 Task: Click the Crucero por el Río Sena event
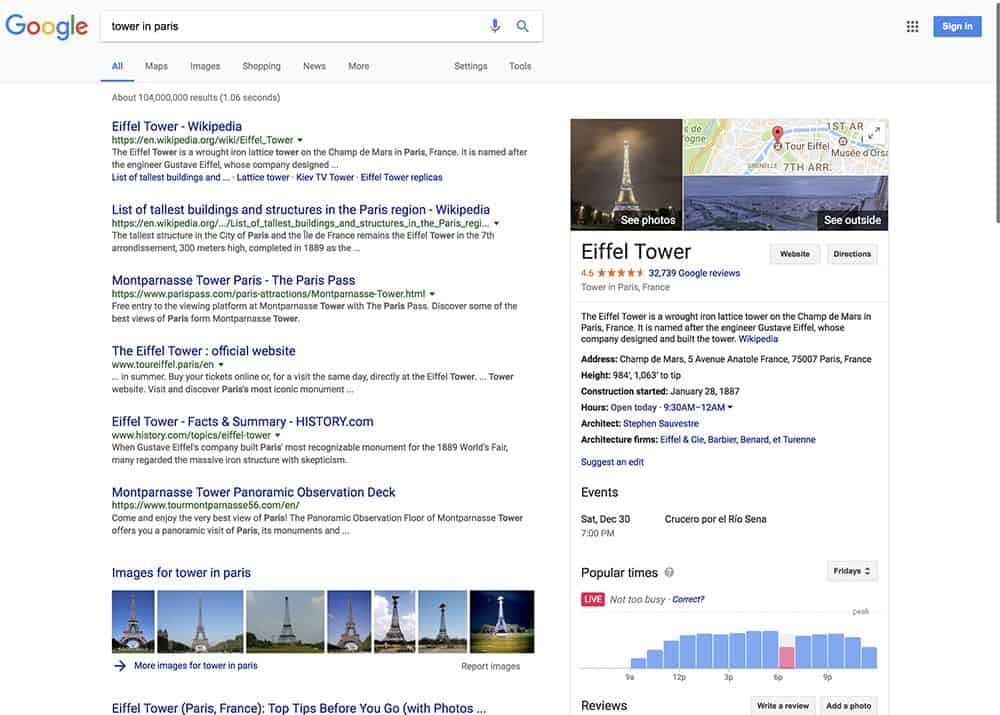tap(715, 519)
